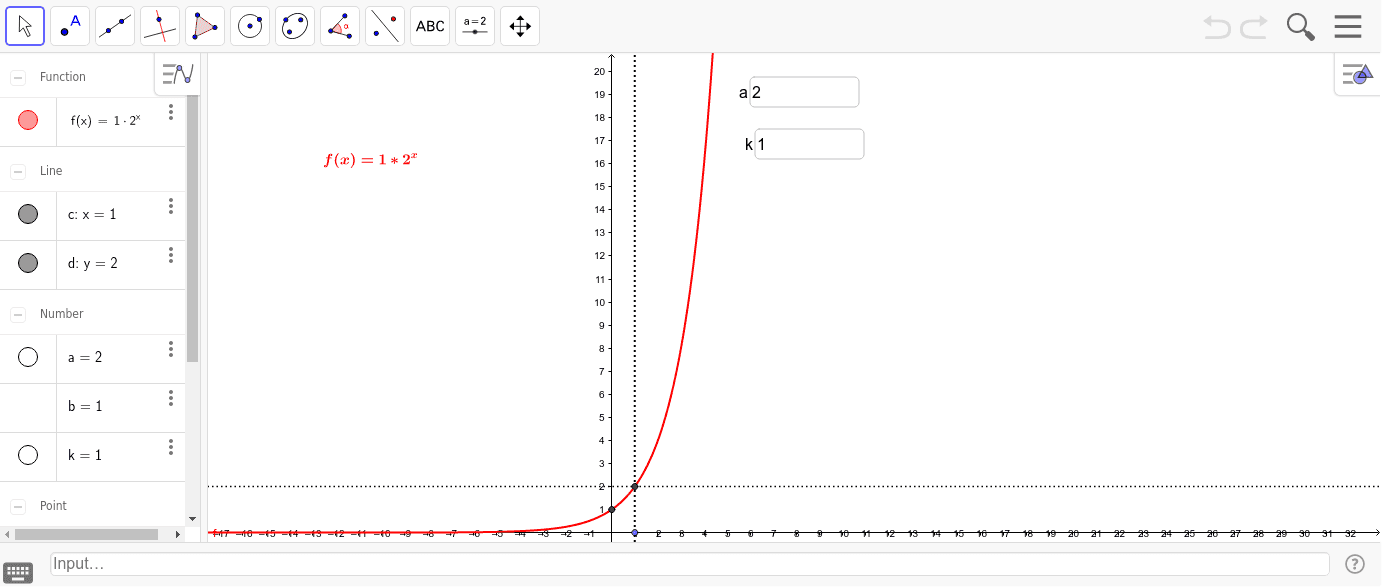Select the Perpendicular Line tool
The width and height of the screenshot is (1382, 587).
(160, 26)
